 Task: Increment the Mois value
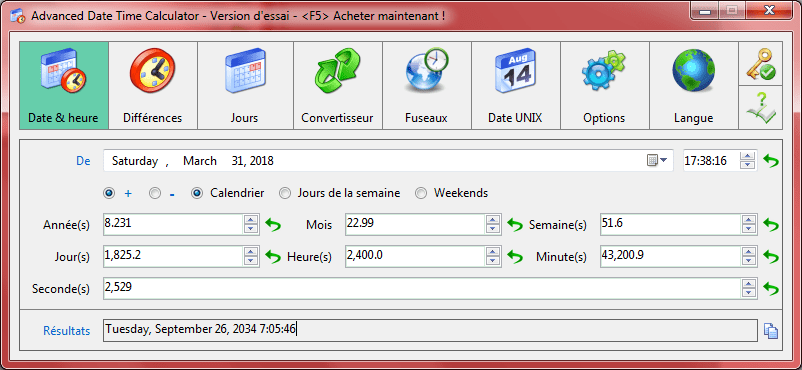[493, 220]
